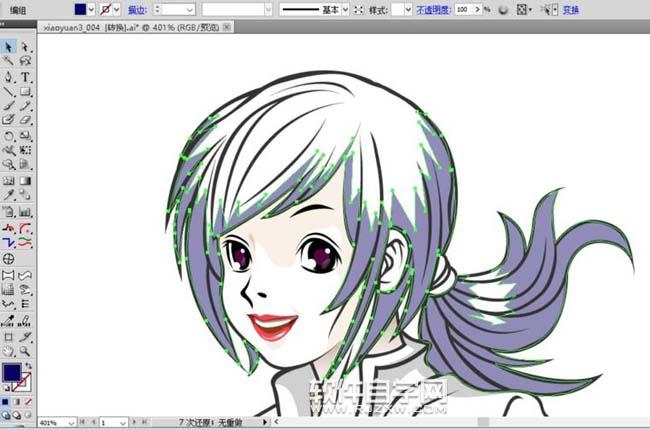Close the xiaoyuan3_004 document tab
The width and height of the screenshot is (650, 430).
227,27
